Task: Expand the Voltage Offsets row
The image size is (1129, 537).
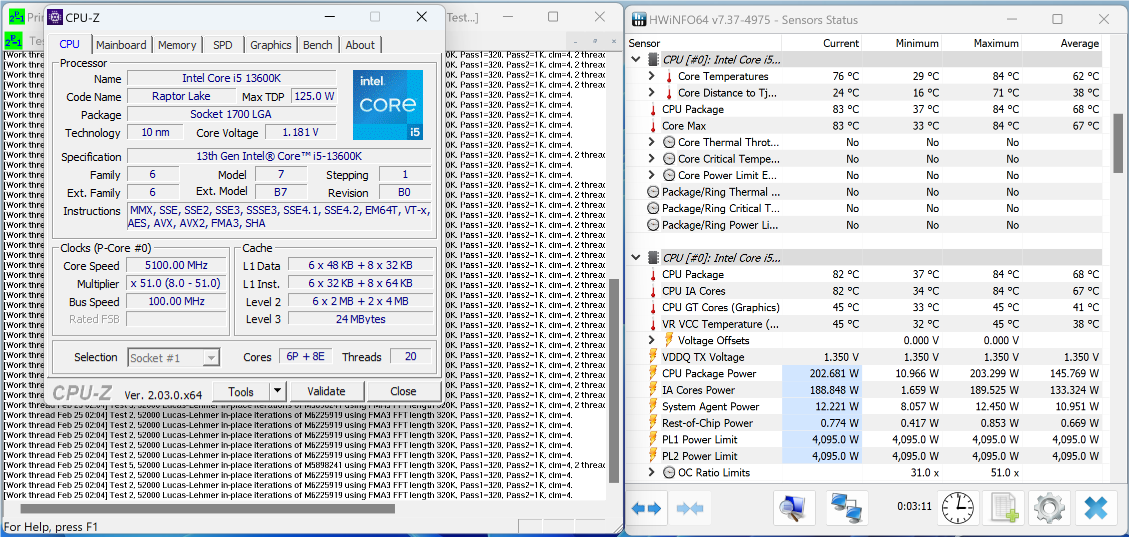Action: click(x=652, y=340)
